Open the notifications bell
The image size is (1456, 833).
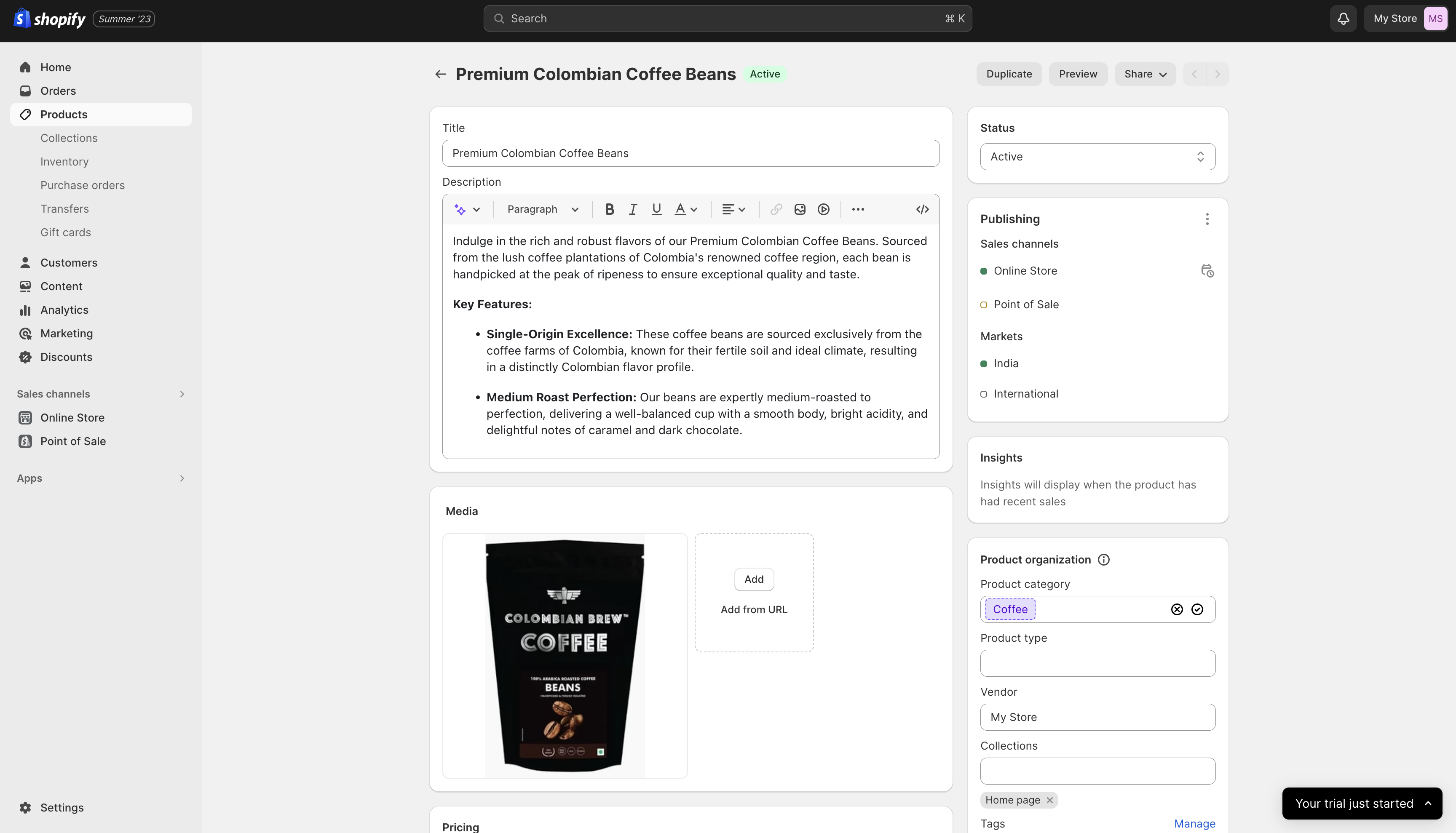(x=1343, y=18)
